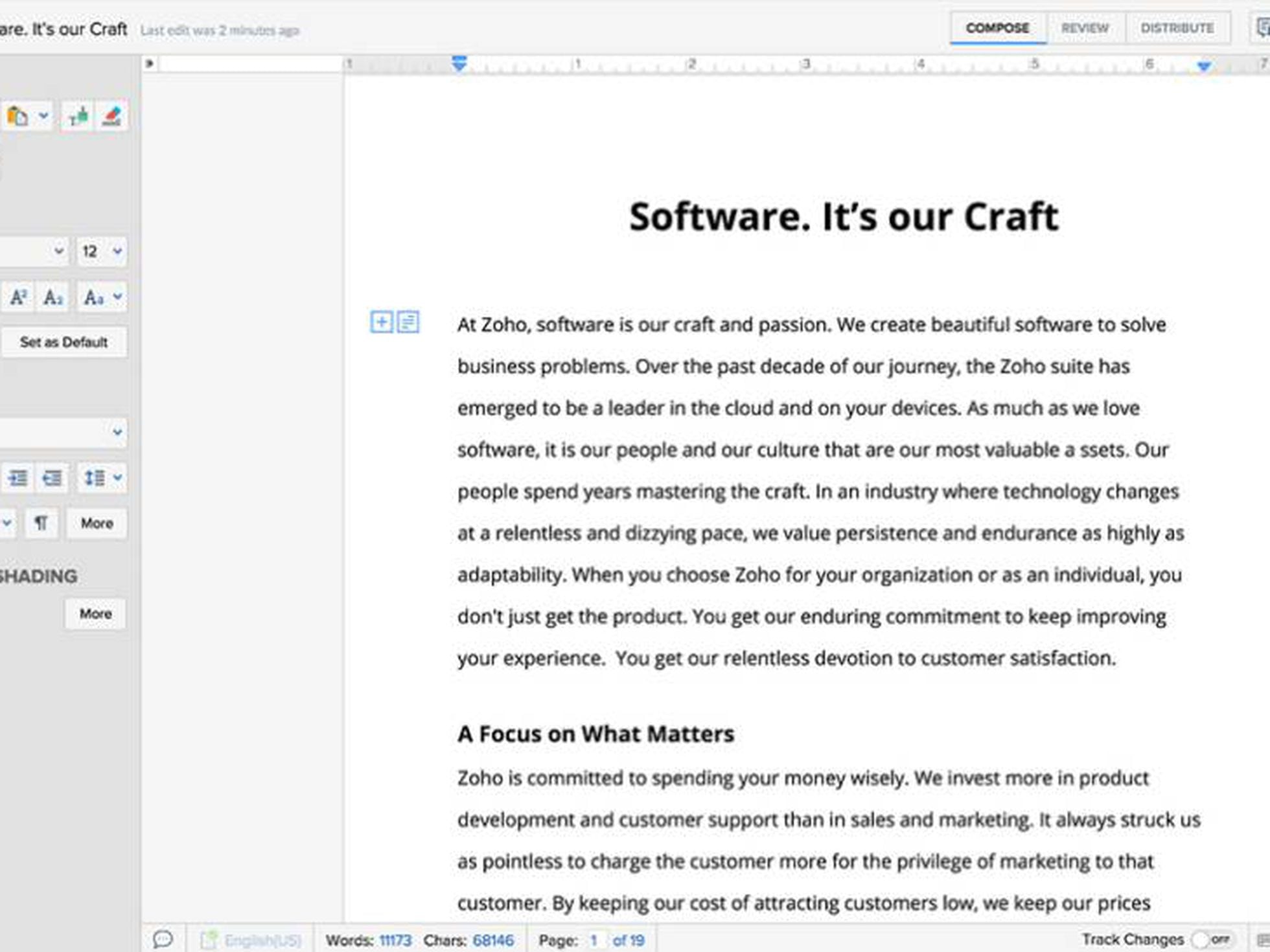Switch to the DISTRIBUTE tab

1177,28
